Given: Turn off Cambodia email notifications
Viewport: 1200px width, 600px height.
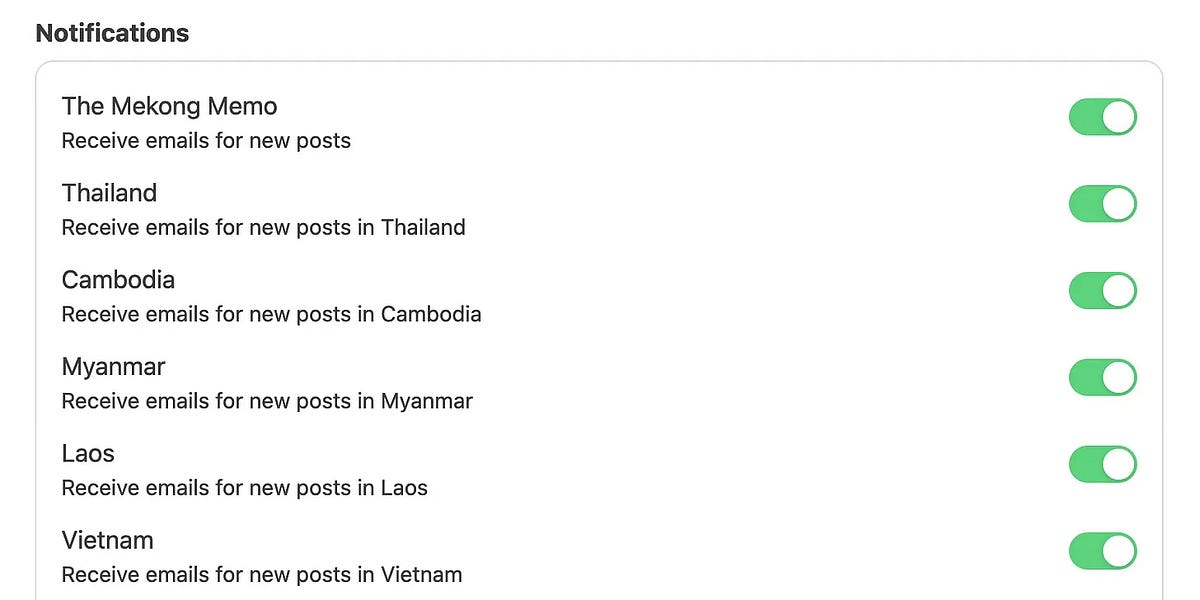Looking at the screenshot, I should [1102, 290].
